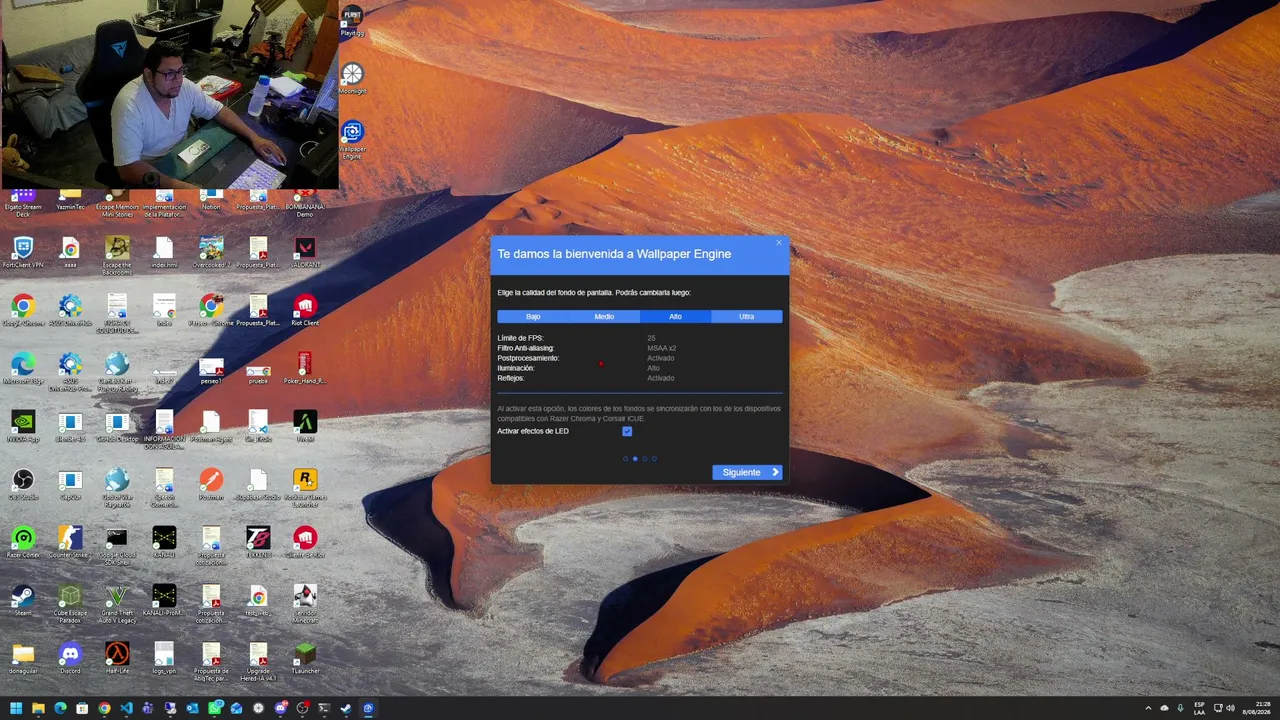Click the Siguiente button
Screen dimensions: 1280x720
click(747, 472)
